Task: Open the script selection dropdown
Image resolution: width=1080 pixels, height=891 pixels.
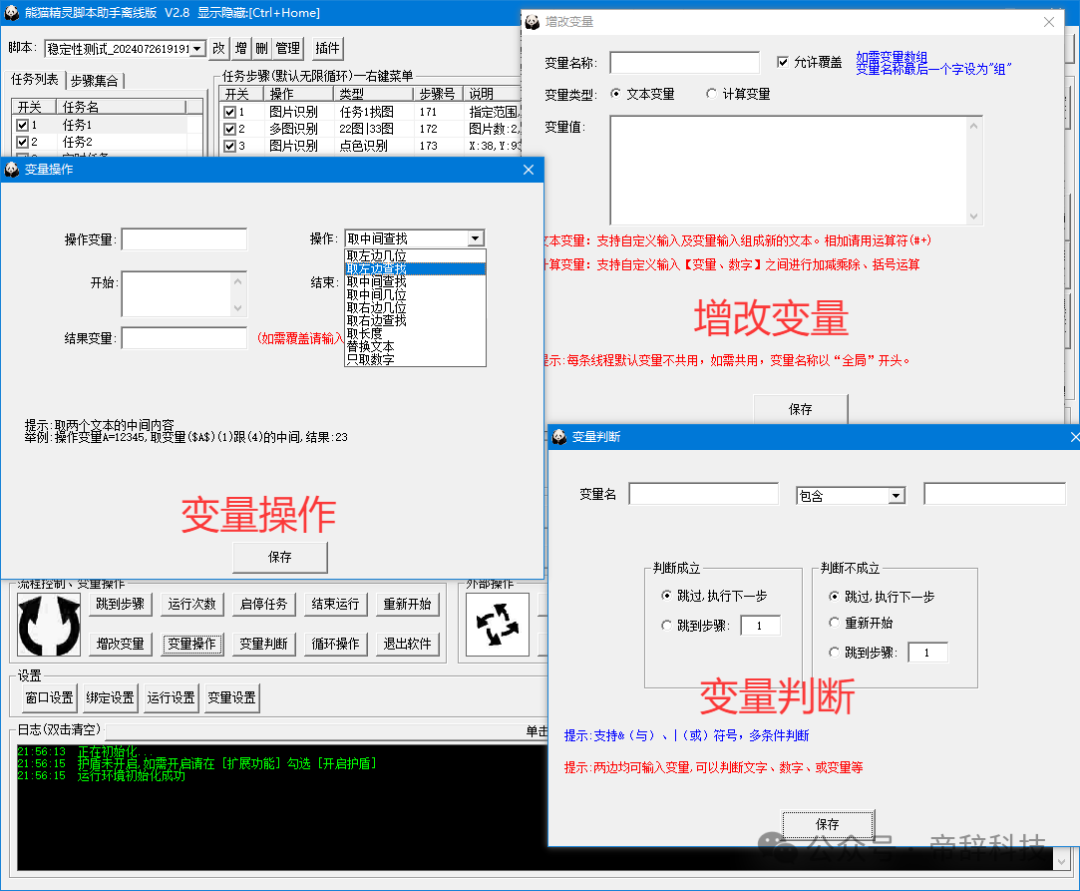Action: [x=196, y=48]
